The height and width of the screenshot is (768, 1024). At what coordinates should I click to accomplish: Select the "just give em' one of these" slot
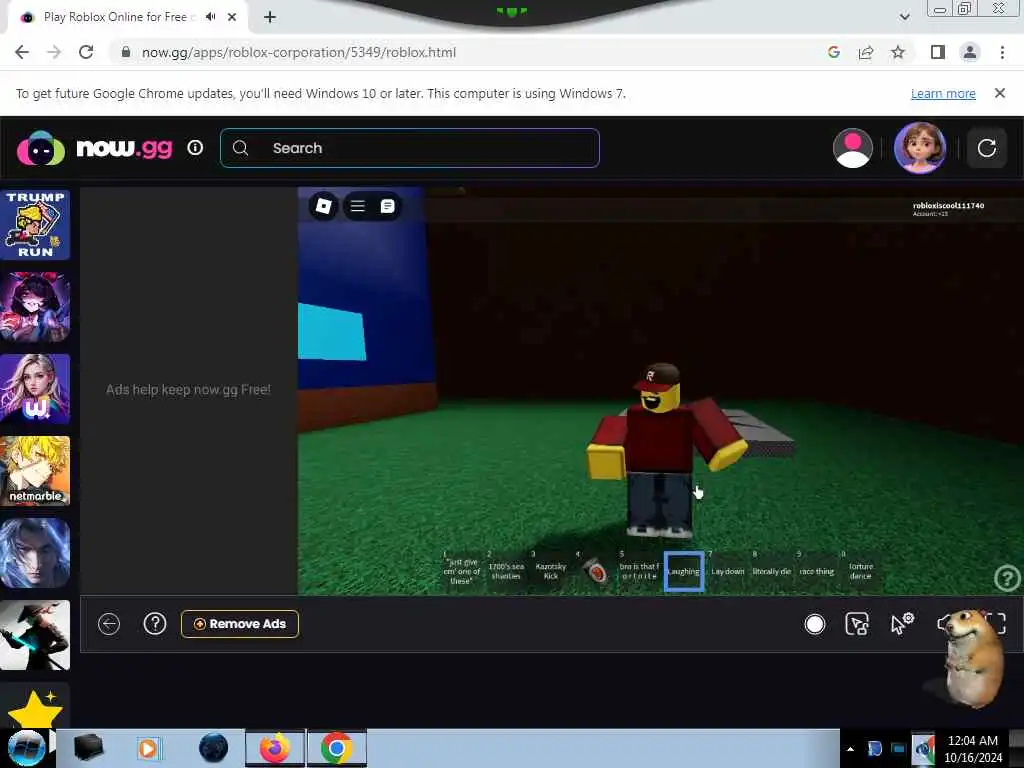(462, 571)
